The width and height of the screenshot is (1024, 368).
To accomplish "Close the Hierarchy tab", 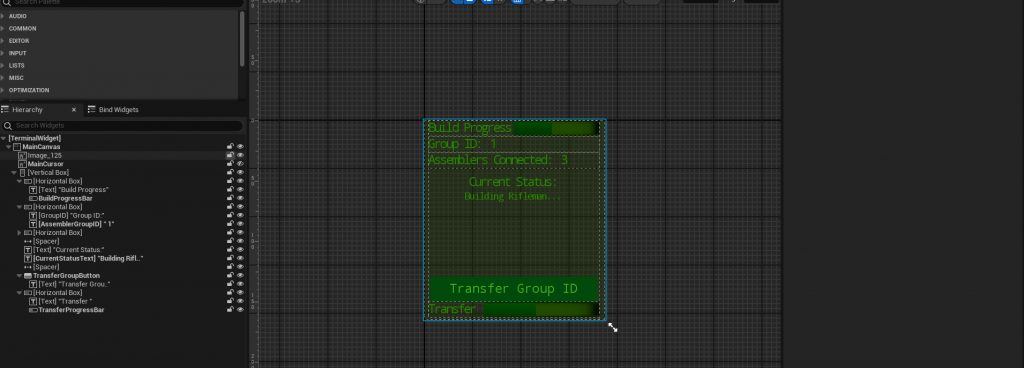I will [x=74, y=110].
